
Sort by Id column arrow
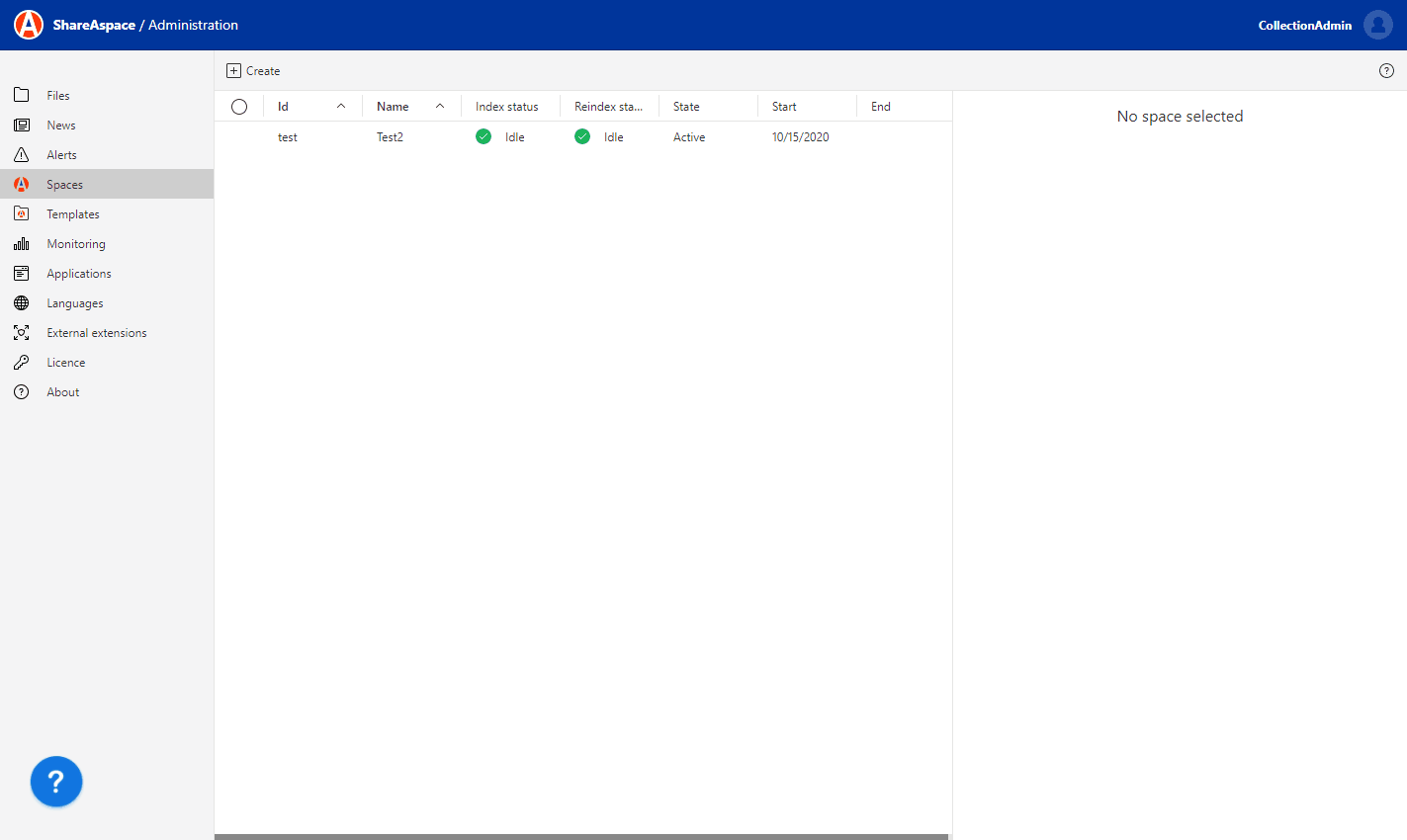click(341, 107)
